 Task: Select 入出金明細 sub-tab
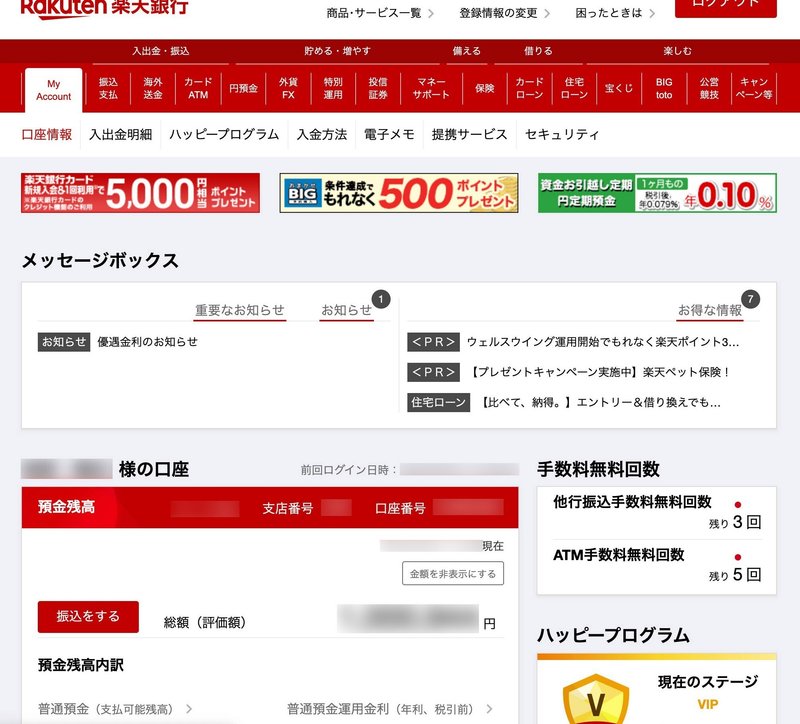[x=120, y=135]
